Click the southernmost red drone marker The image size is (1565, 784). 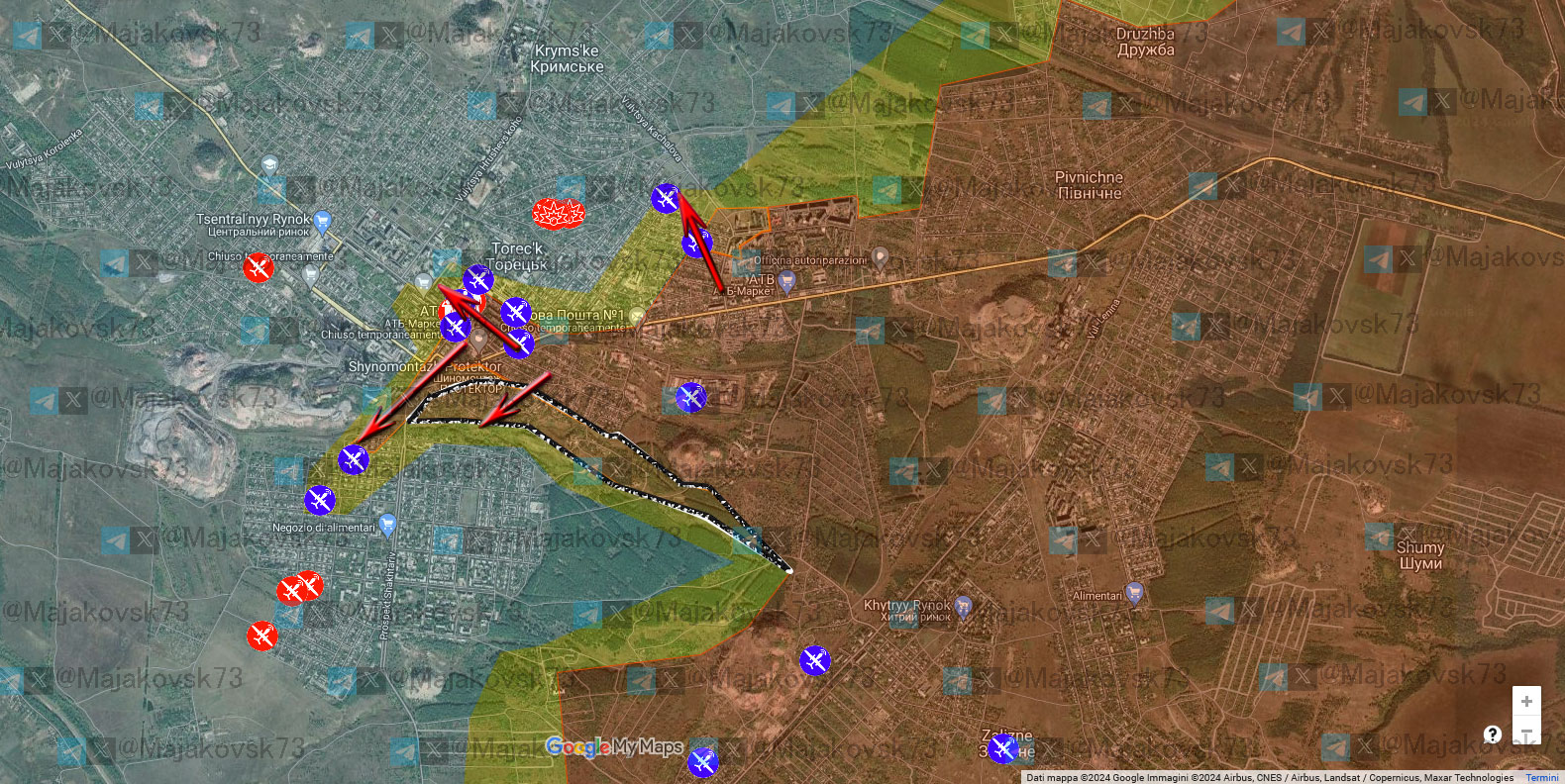(261, 636)
